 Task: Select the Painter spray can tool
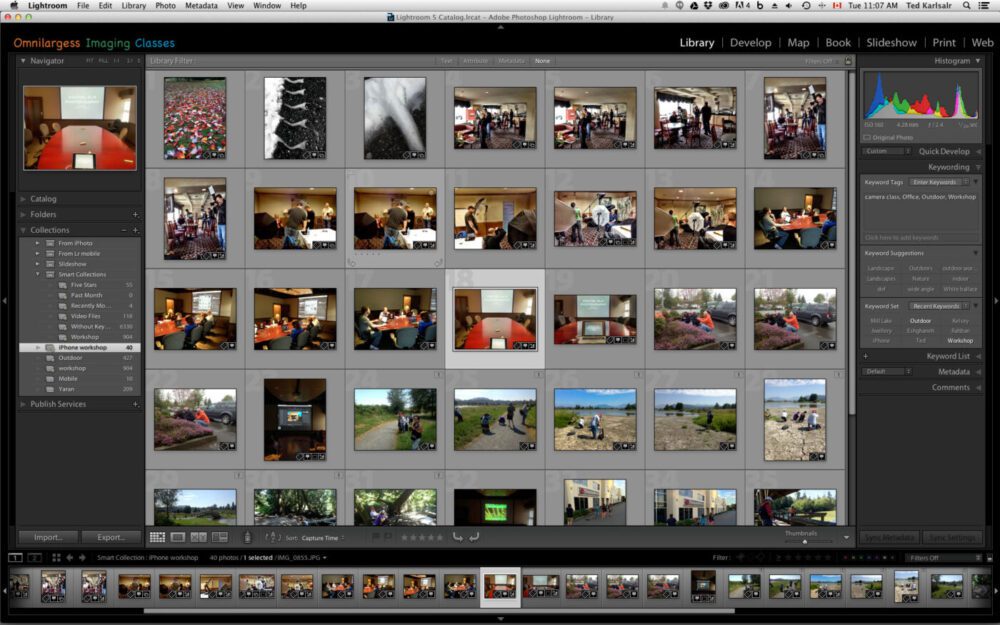pos(247,538)
